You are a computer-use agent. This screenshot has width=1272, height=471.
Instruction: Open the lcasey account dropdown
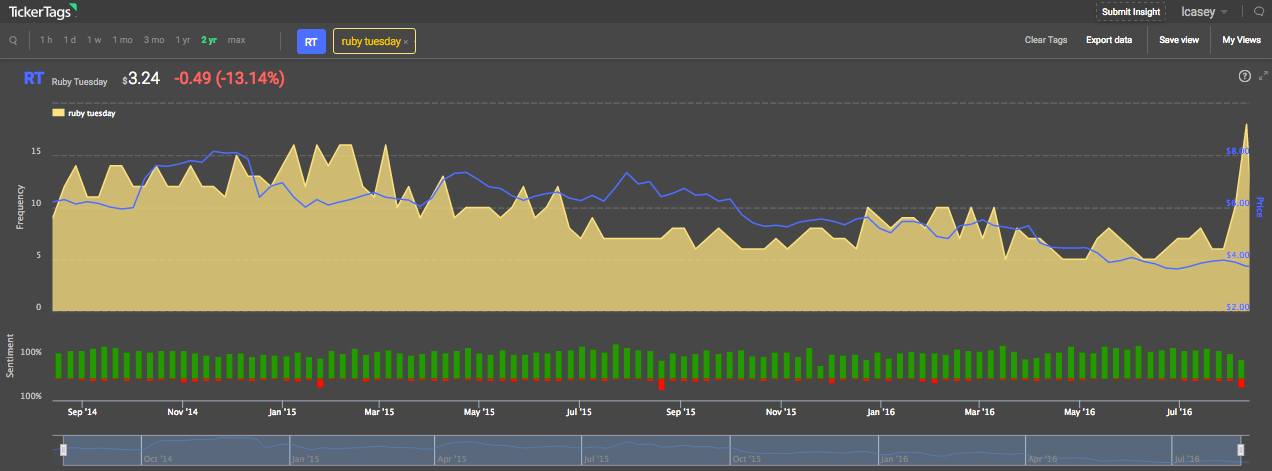[x=1205, y=12]
